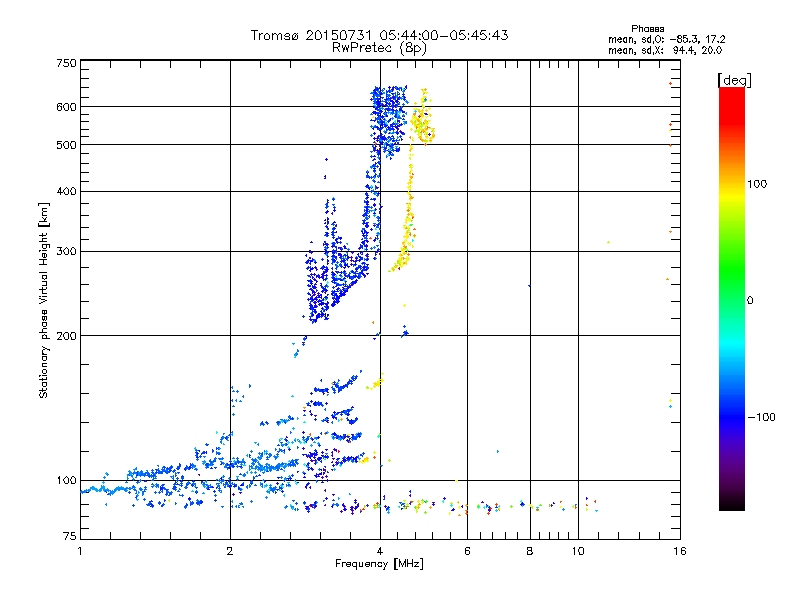This screenshot has width=800, height=600.
Task: Click the x-axis tick label '16'
Action: [680, 551]
